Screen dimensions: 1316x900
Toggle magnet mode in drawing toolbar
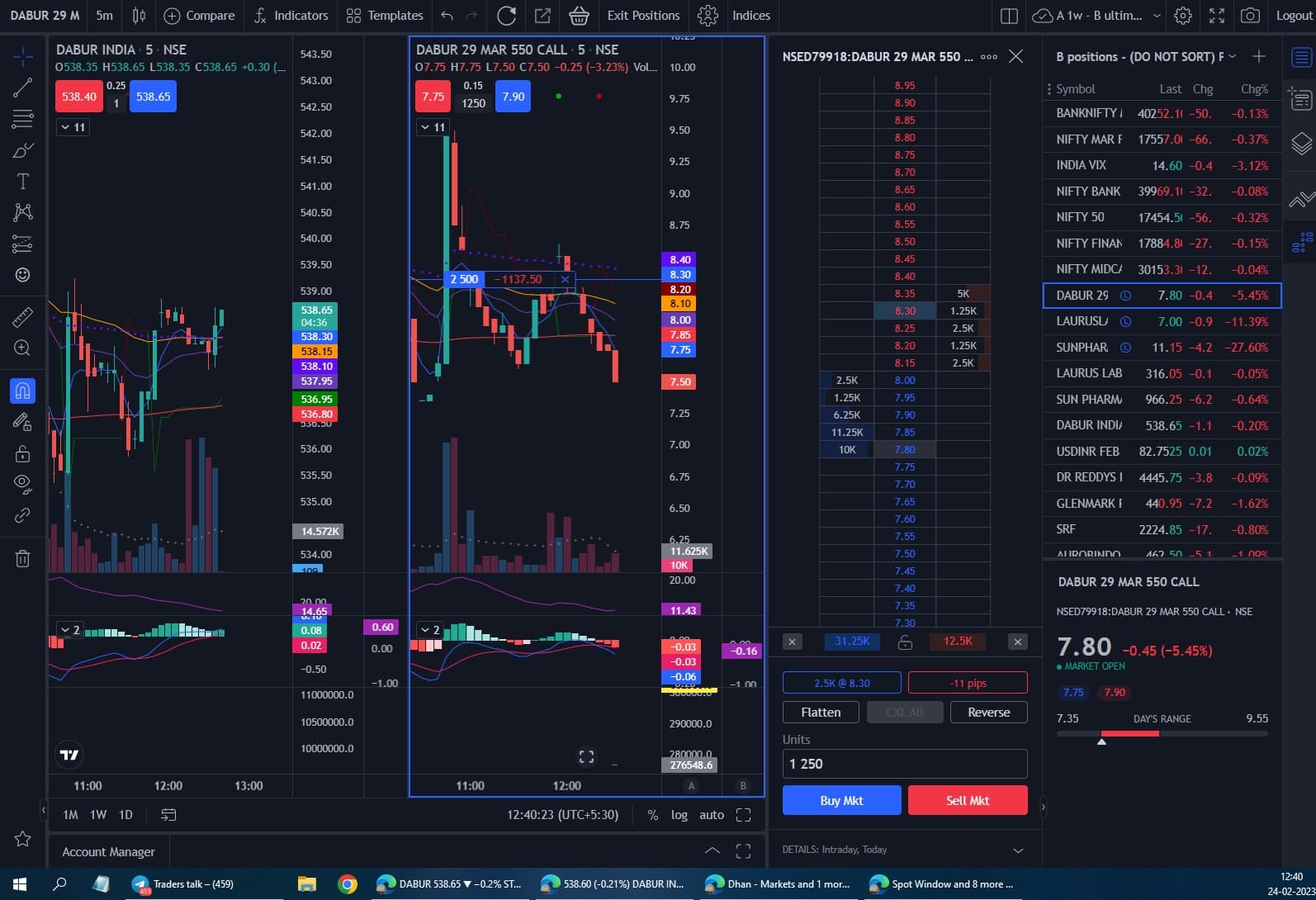coord(22,391)
